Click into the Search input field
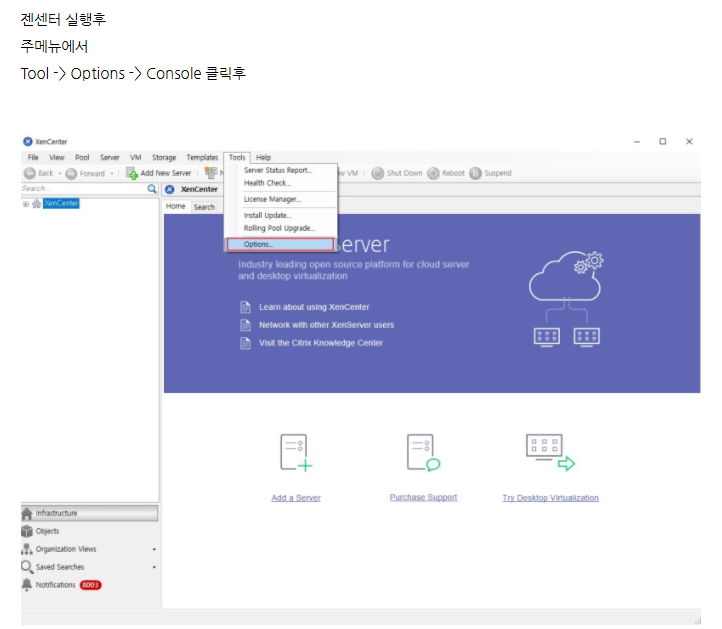The width and height of the screenshot is (722, 629). 84,189
